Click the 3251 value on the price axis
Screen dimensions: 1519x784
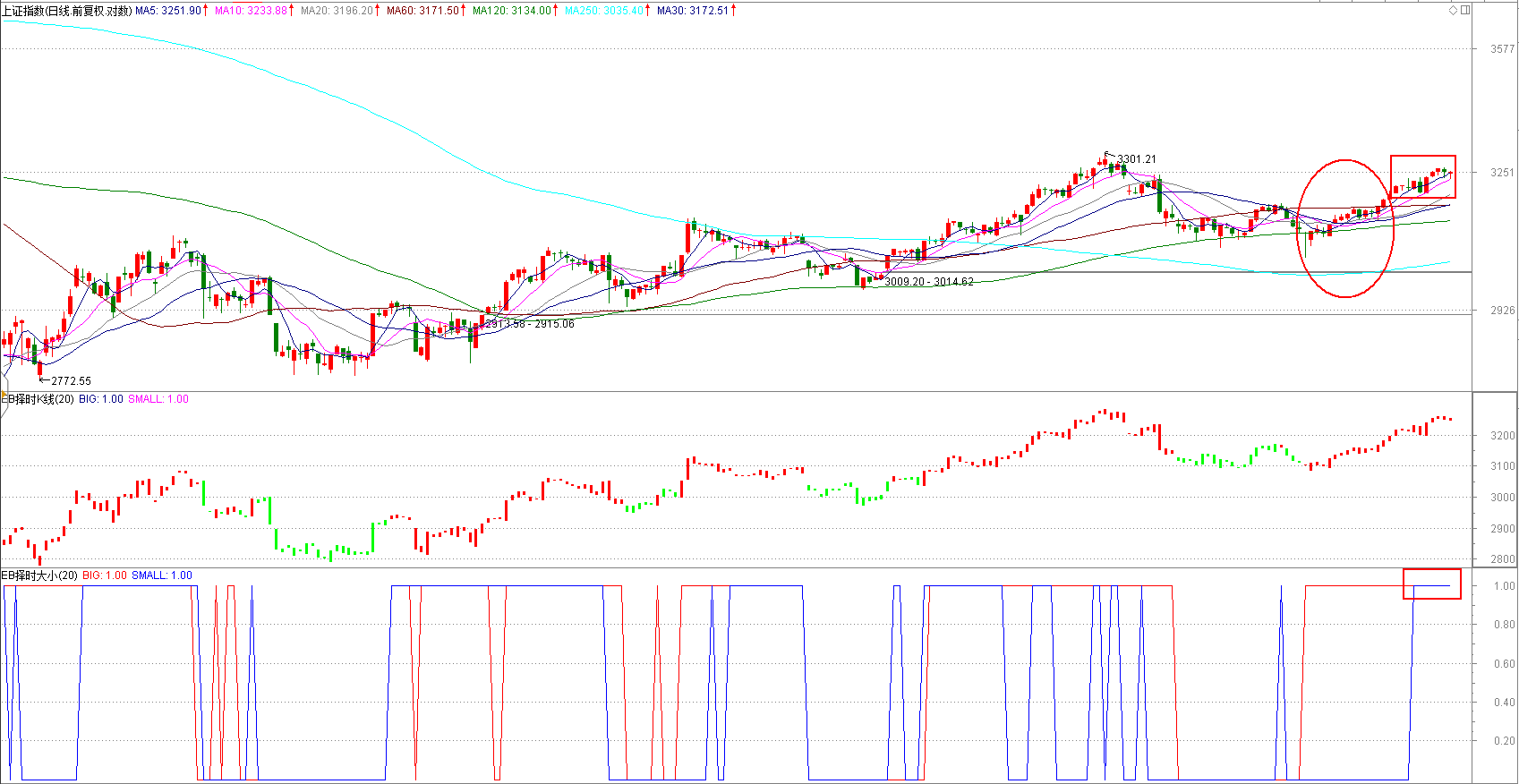click(x=1502, y=173)
